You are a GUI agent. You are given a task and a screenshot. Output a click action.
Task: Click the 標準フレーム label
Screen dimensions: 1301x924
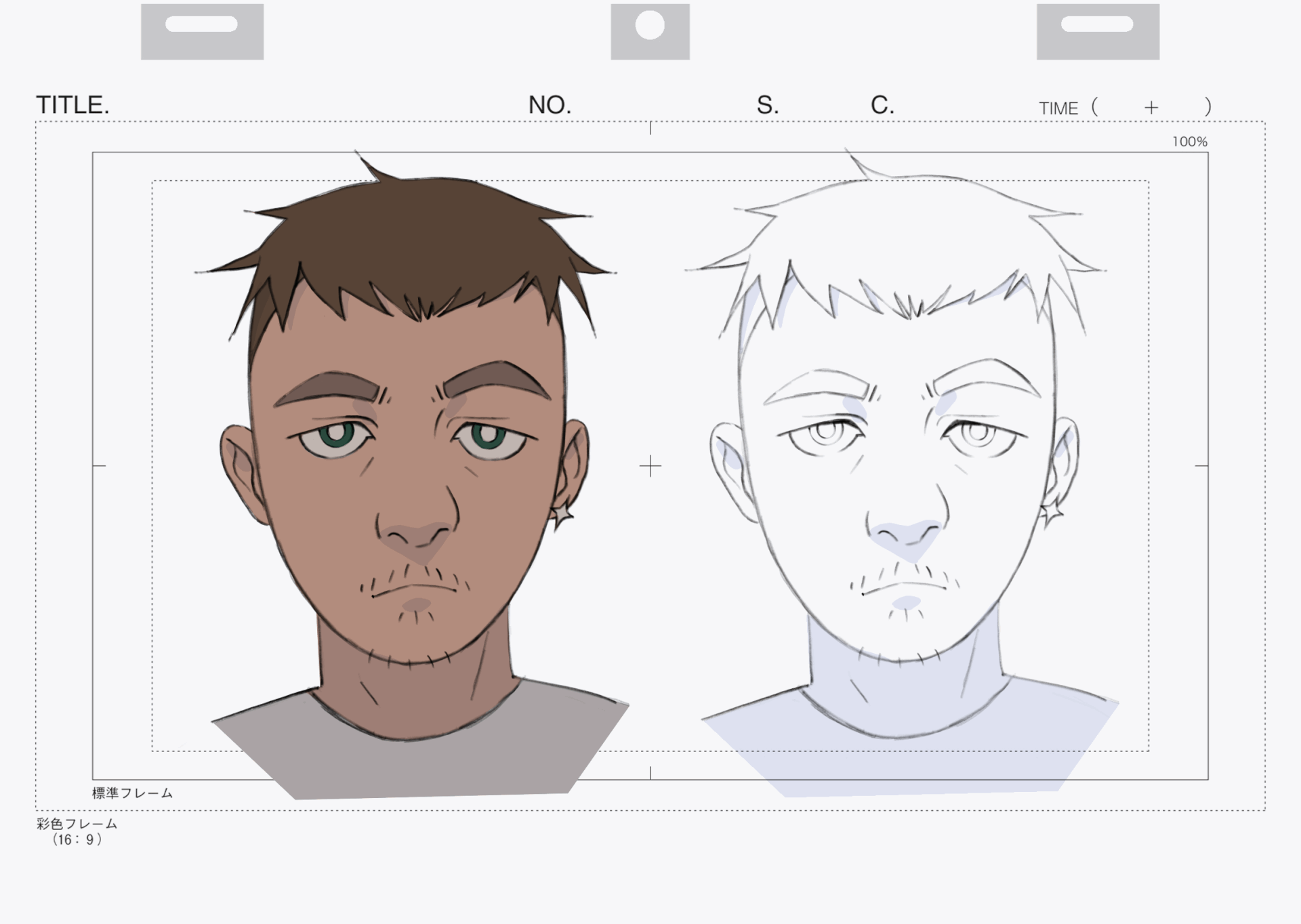(x=132, y=793)
